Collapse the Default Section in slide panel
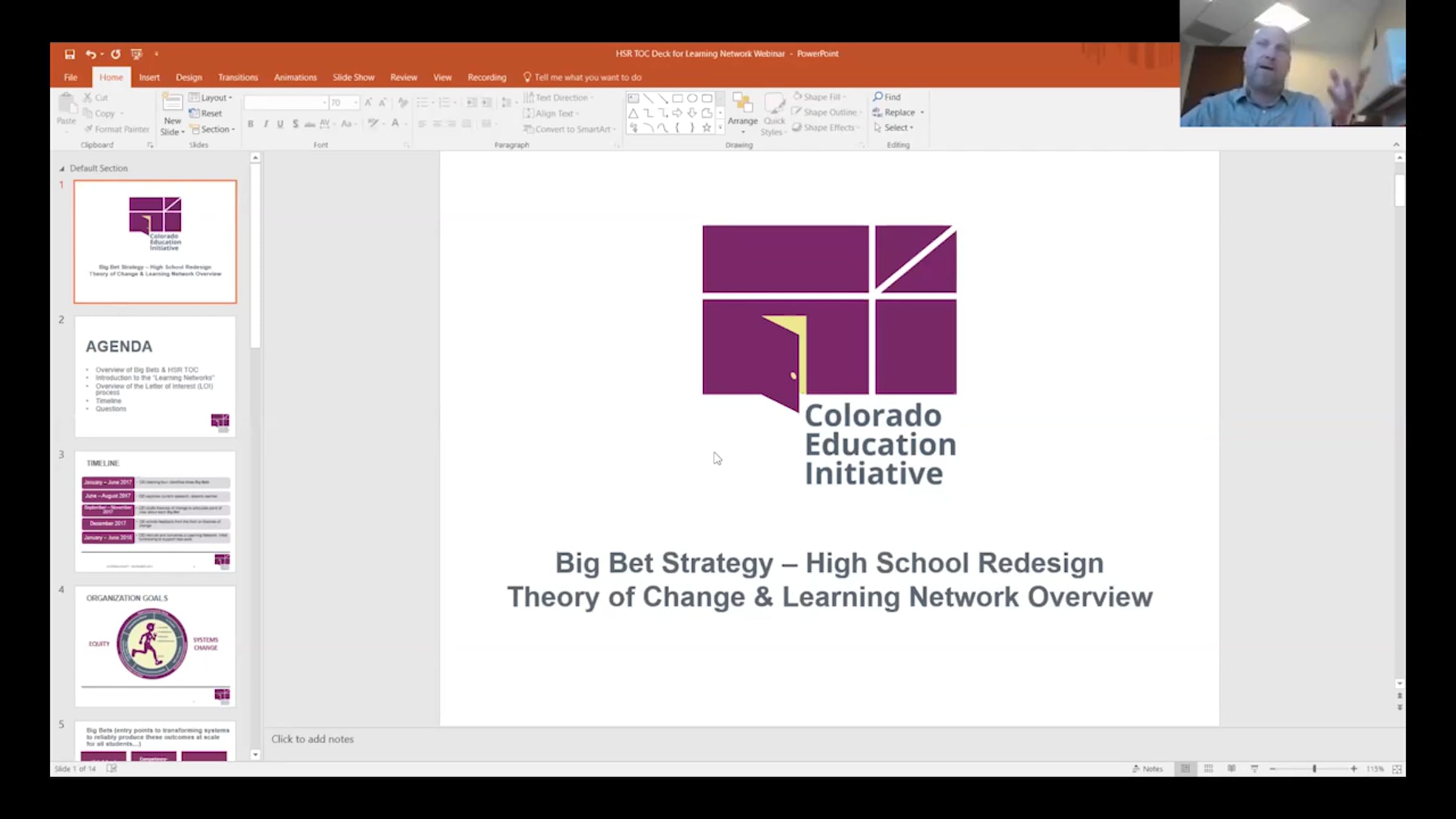 coord(62,169)
